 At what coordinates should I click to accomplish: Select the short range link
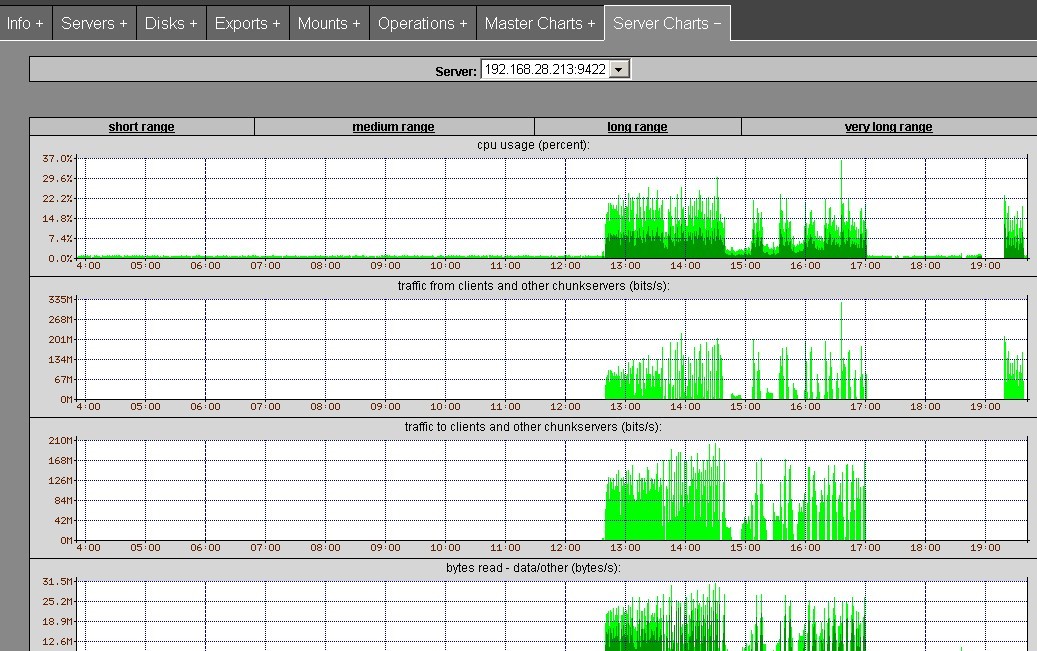coord(142,126)
